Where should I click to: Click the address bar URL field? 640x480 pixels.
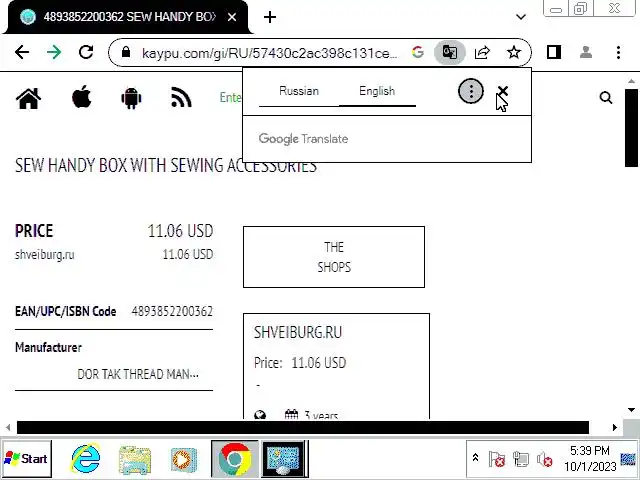[x=269, y=53]
